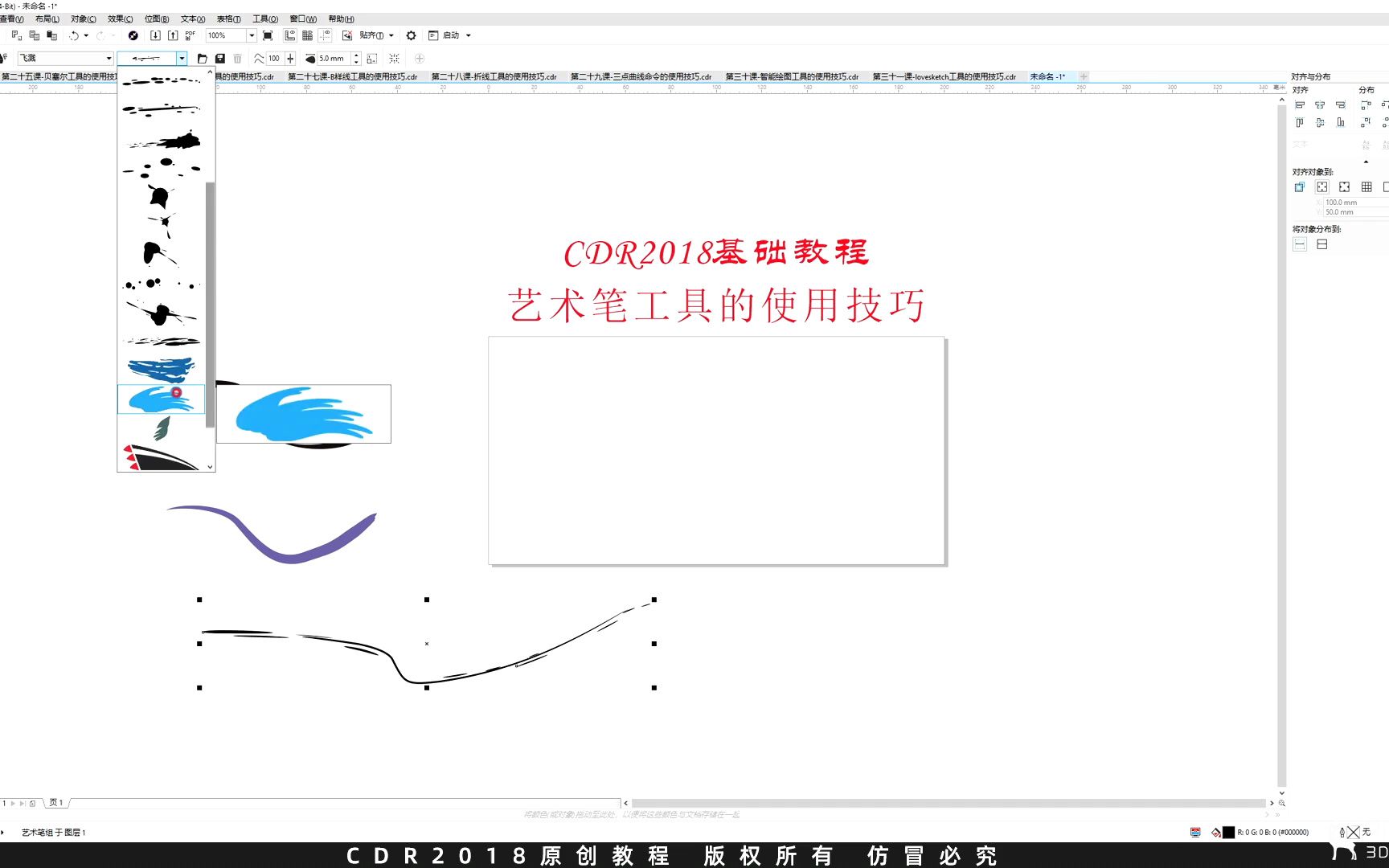This screenshot has width=1389, height=868.
Task: Open the 工具 menu
Action: pyautogui.click(x=265, y=18)
